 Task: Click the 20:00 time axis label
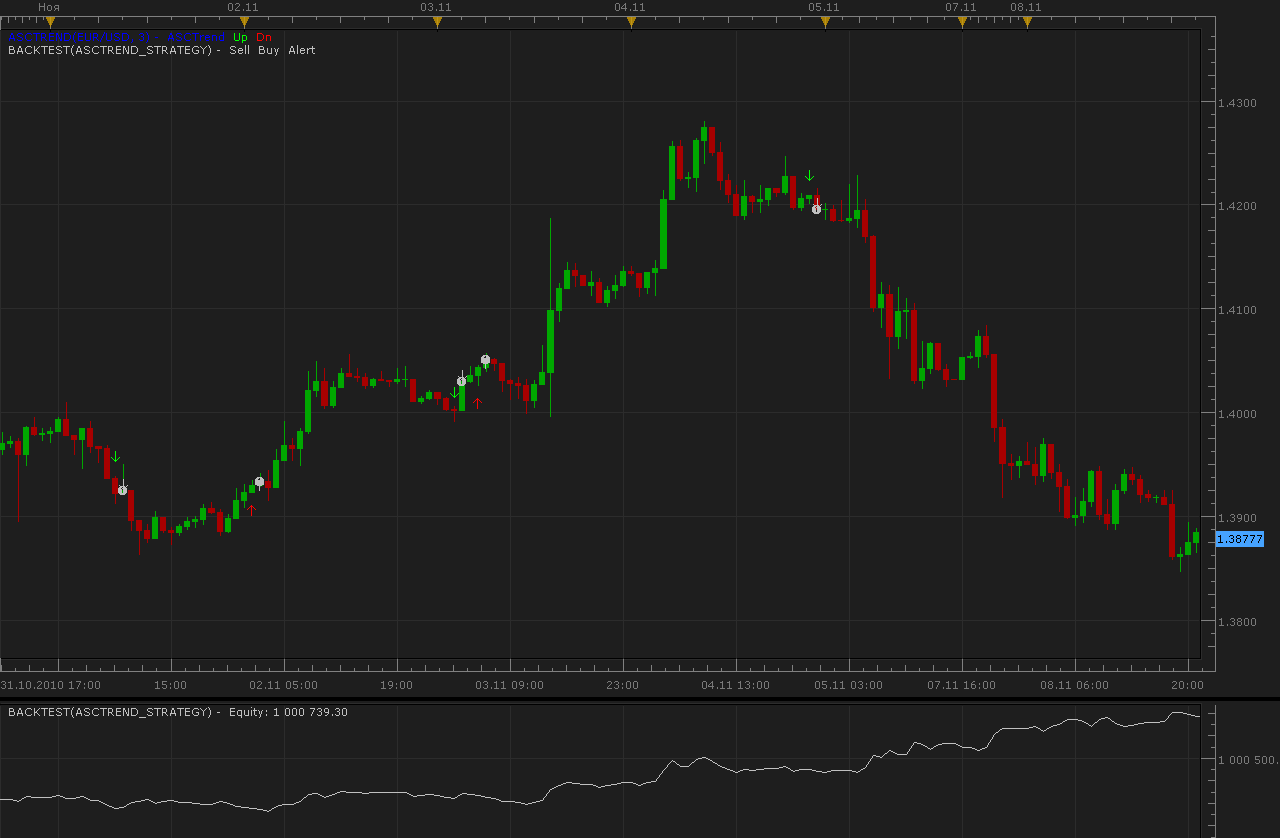[x=1188, y=685]
